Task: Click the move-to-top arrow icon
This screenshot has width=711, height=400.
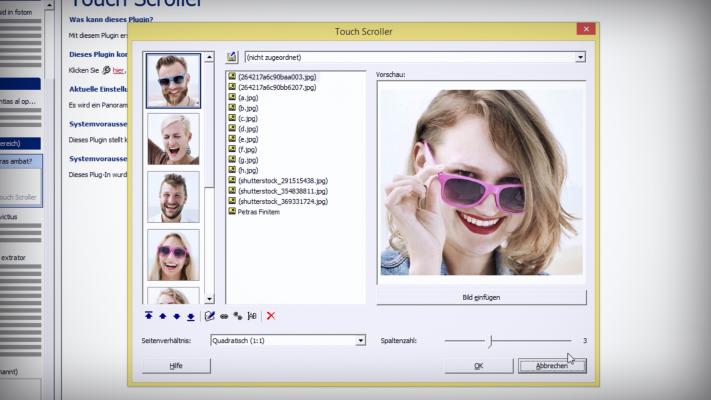Action: click(149, 316)
